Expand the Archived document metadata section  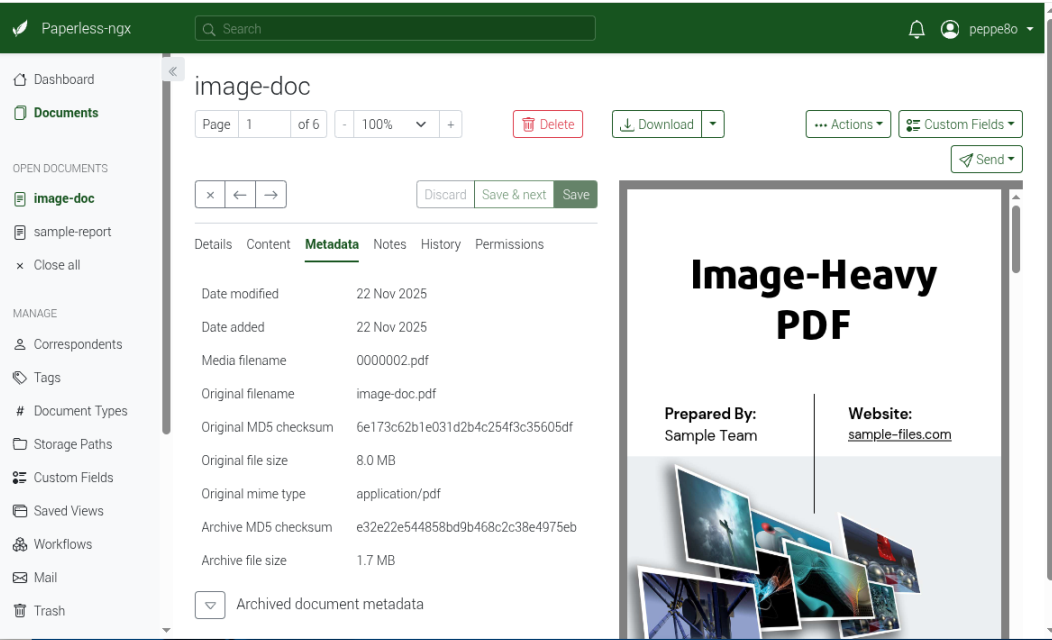point(210,605)
